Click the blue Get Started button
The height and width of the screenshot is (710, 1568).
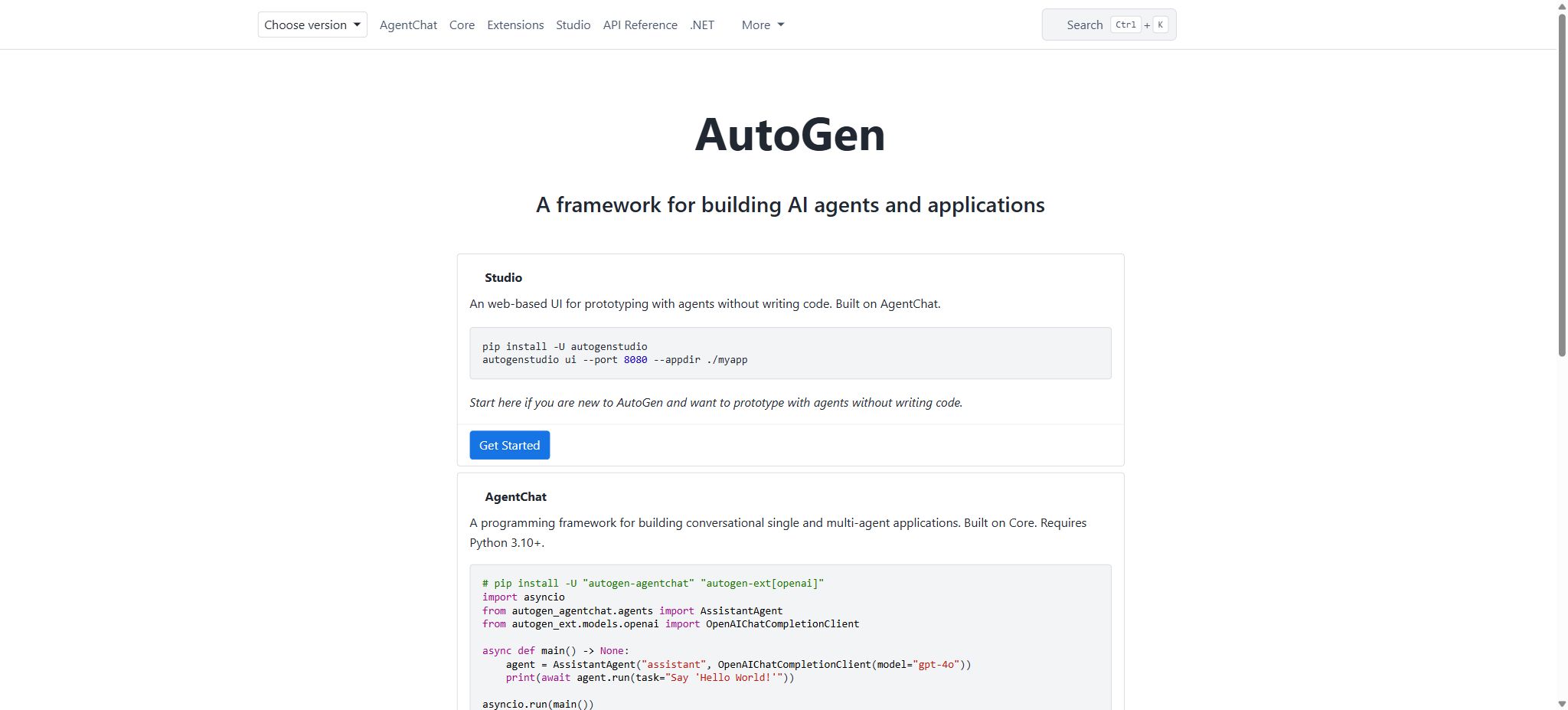tap(509, 445)
